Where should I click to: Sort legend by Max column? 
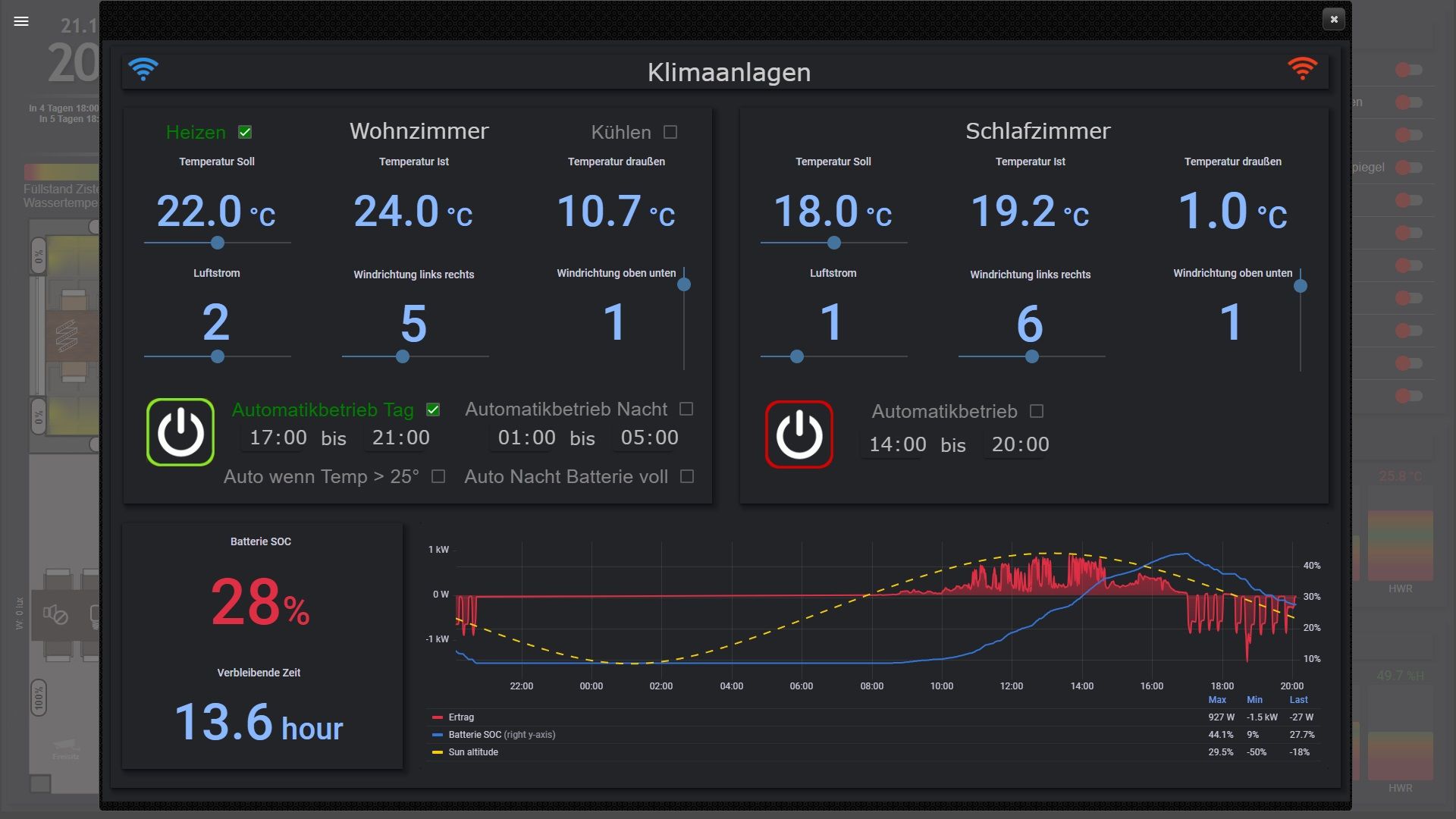(1217, 700)
